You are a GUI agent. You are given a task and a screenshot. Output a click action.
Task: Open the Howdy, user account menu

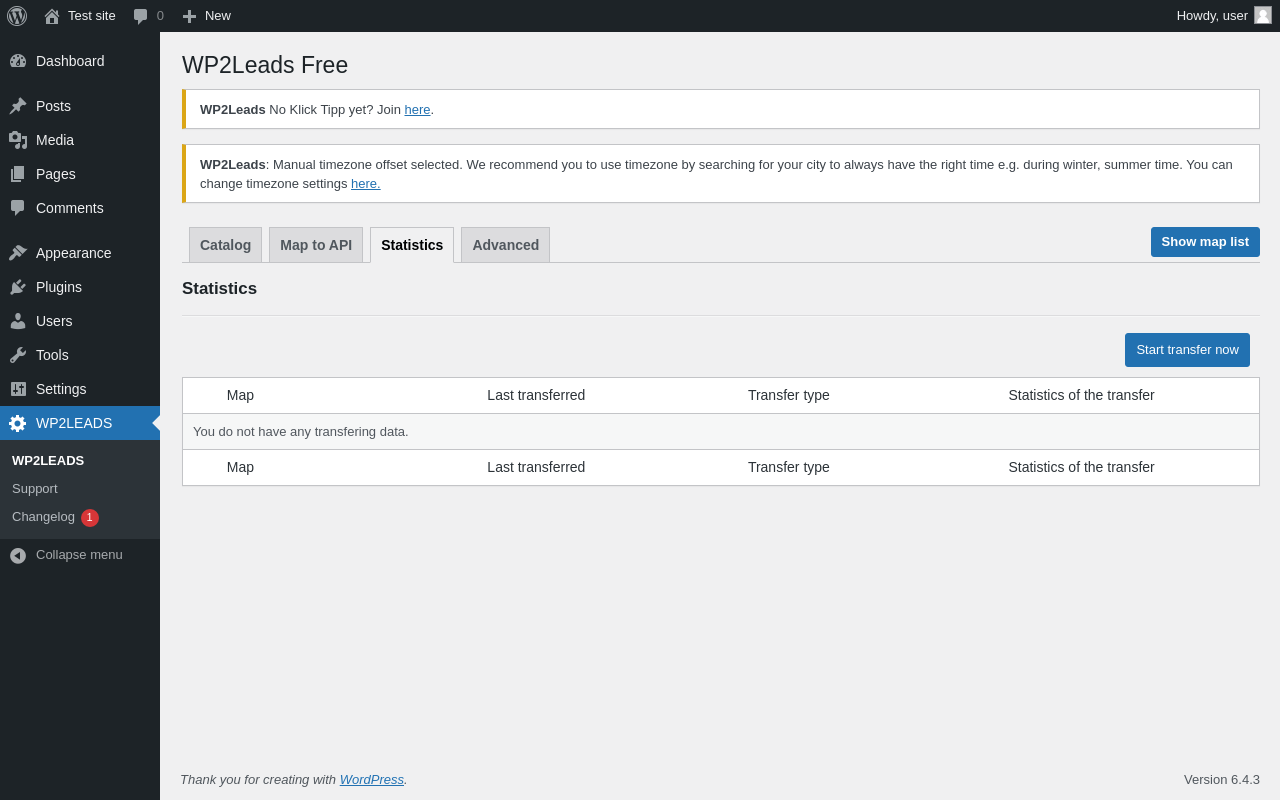(1212, 15)
